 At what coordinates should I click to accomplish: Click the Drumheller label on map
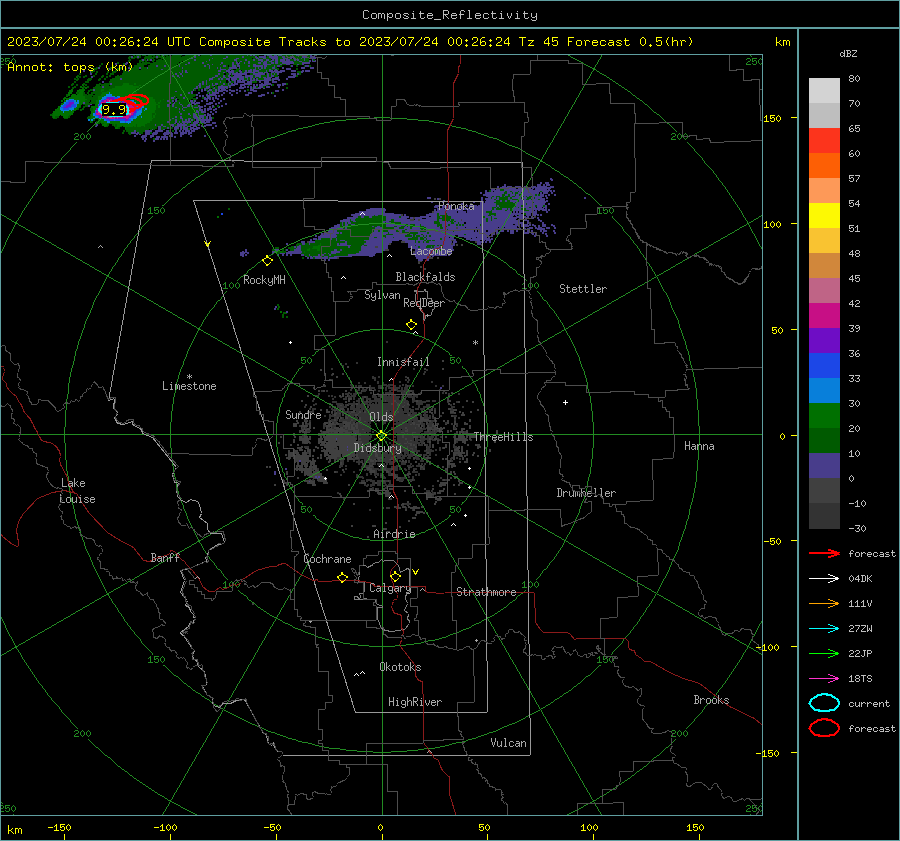(586, 493)
